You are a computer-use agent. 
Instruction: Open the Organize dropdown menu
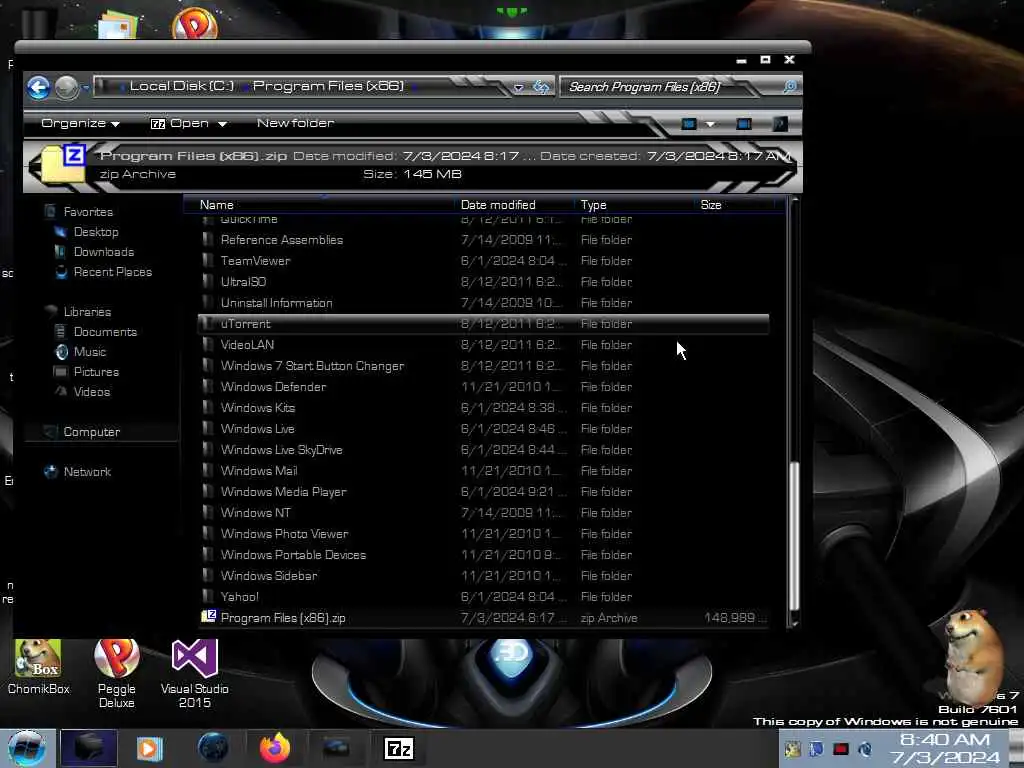point(80,123)
